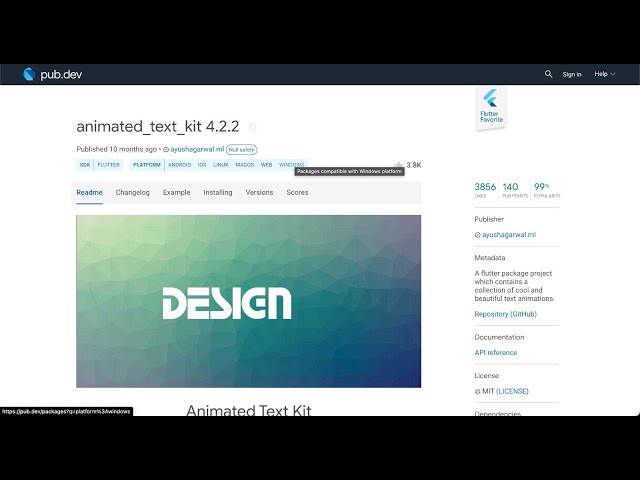
Task: Open the LICENSE link
Action: point(512,391)
